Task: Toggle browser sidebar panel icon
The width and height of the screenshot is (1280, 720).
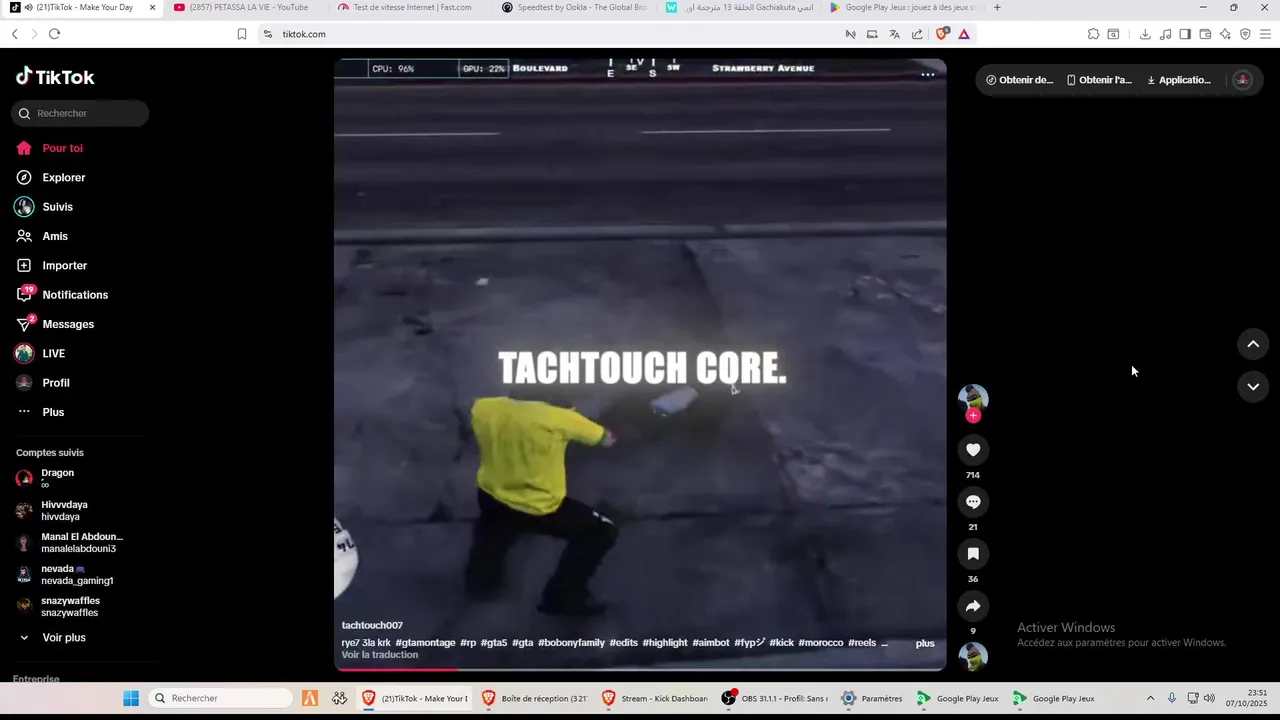Action: click(1185, 34)
